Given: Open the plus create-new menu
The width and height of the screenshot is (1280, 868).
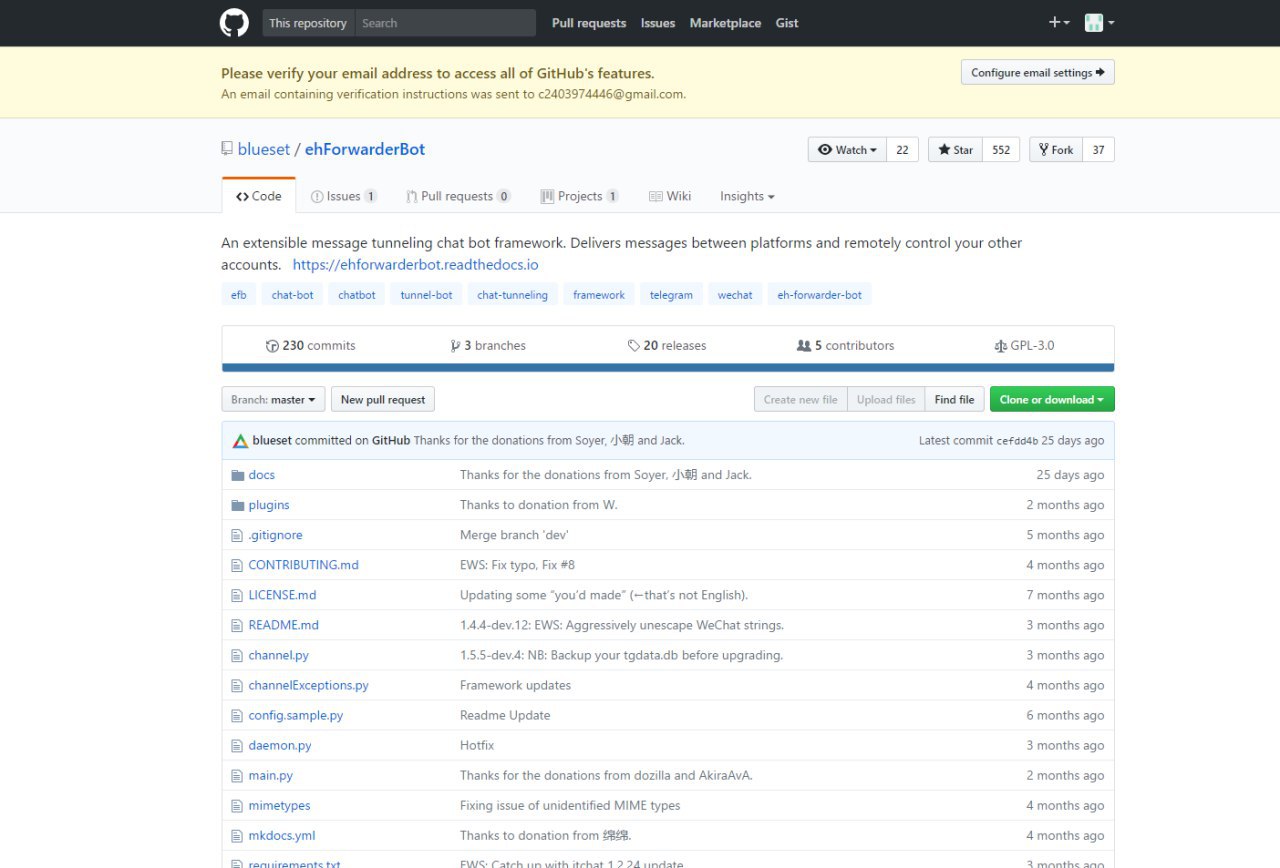Looking at the screenshot, I should 1059,23.
